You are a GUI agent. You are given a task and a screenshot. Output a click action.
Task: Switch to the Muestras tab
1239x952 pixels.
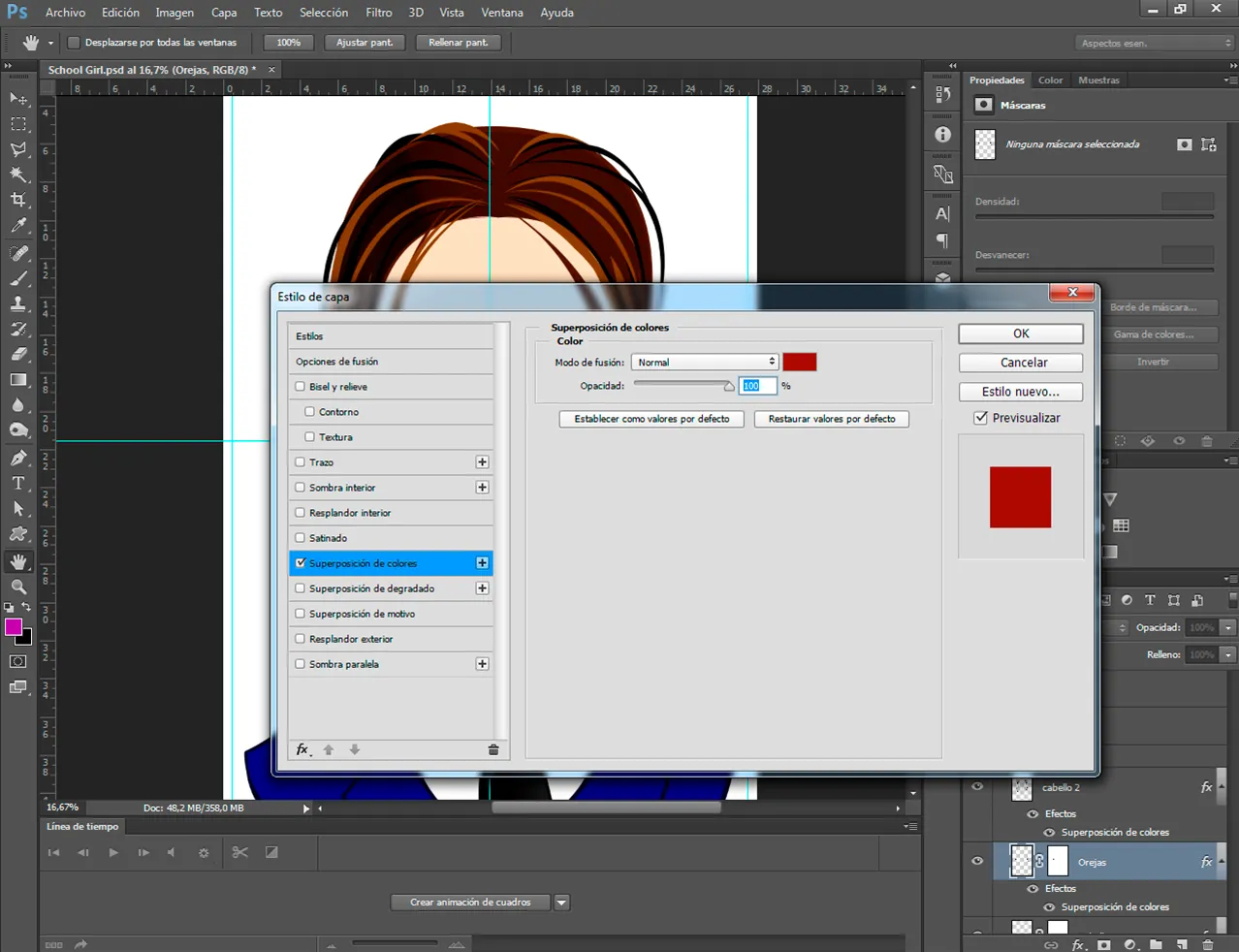(1098, 80)
